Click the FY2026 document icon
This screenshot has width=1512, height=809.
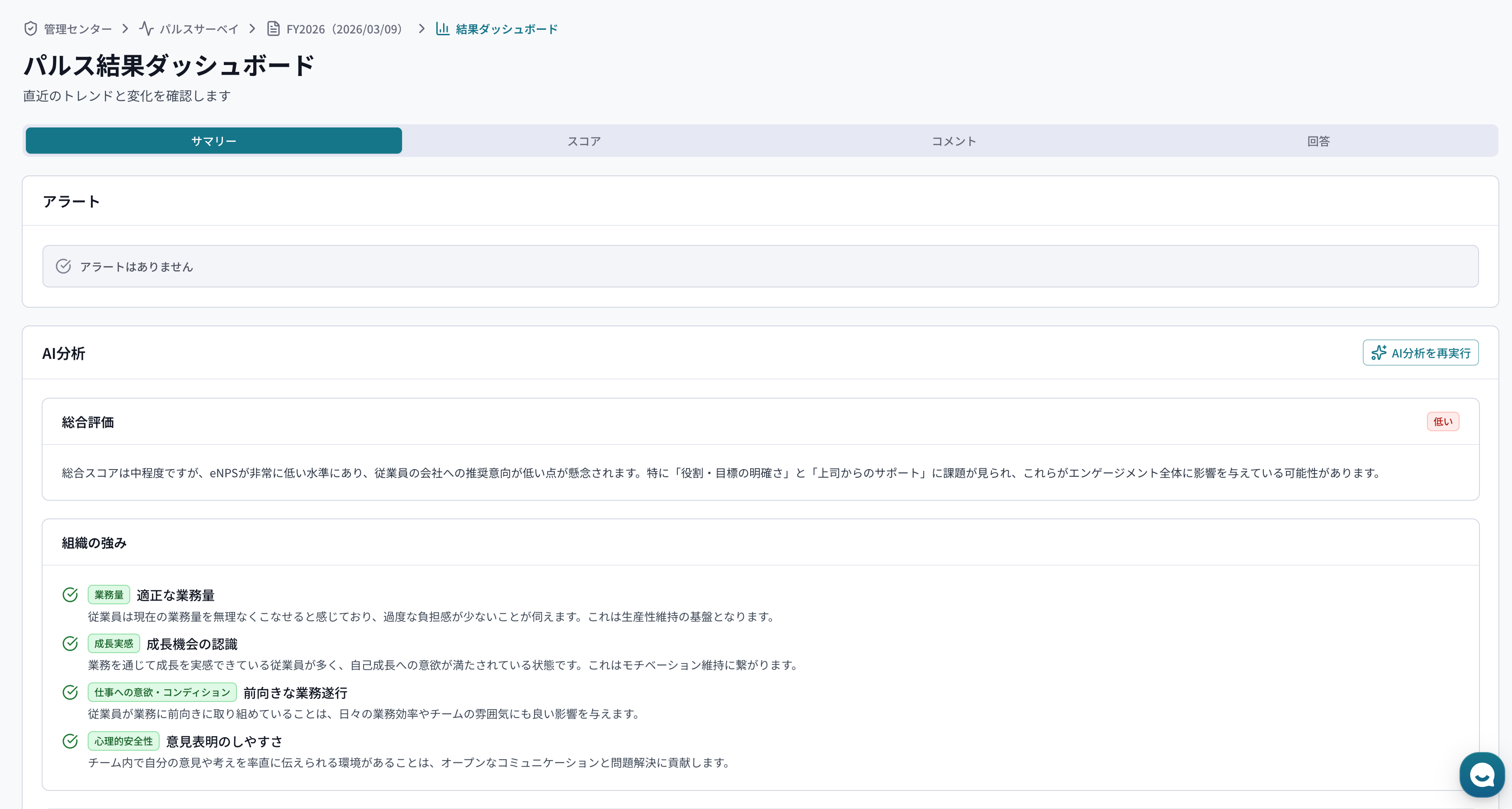click(x=273, y=28)
